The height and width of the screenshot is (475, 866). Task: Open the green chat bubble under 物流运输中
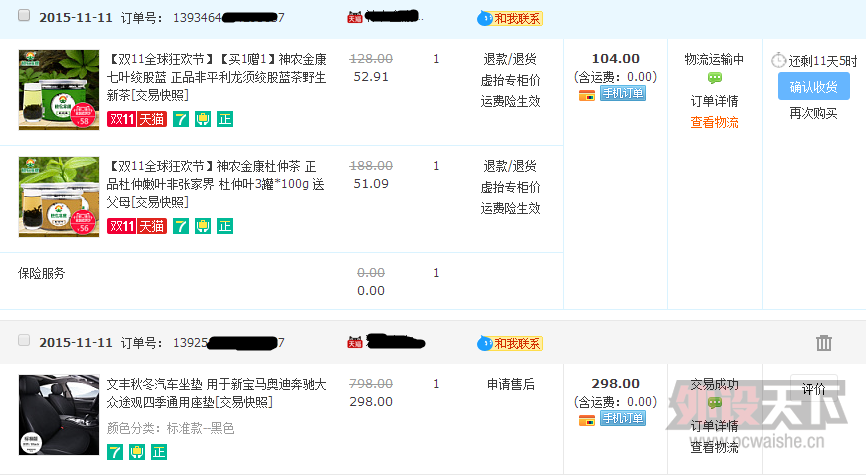(x=715, y=78)
